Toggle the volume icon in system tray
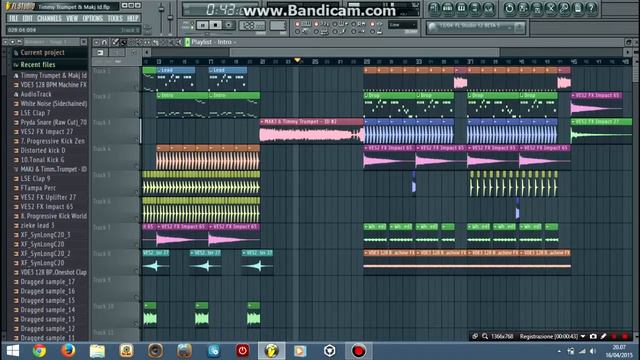The height and width of the screenshot is (360, 640). 593,351
